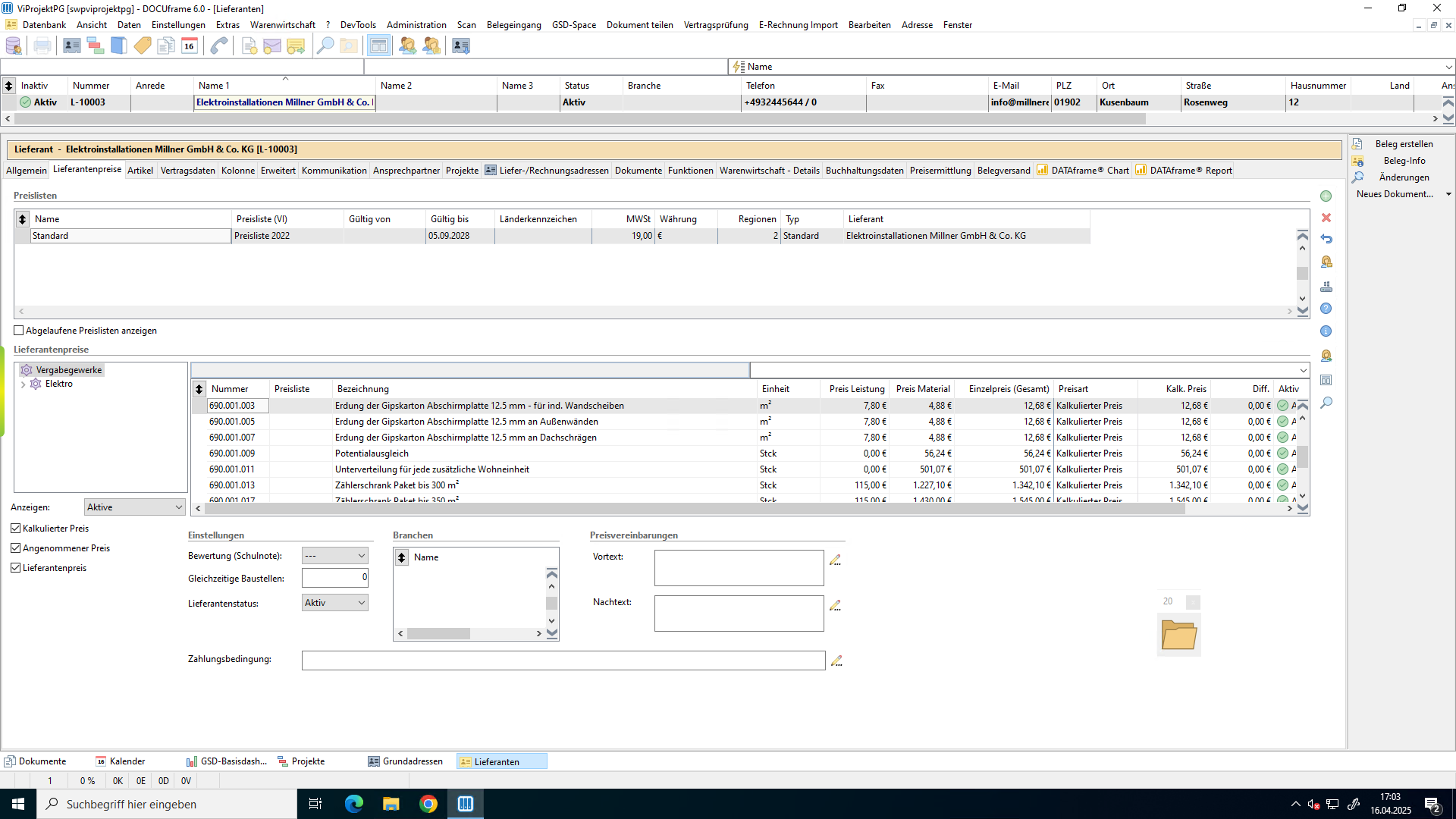Toggle Aktiv status icon in row 690.001.009
Viewport: 1456px width, 819px height.
1282,453
